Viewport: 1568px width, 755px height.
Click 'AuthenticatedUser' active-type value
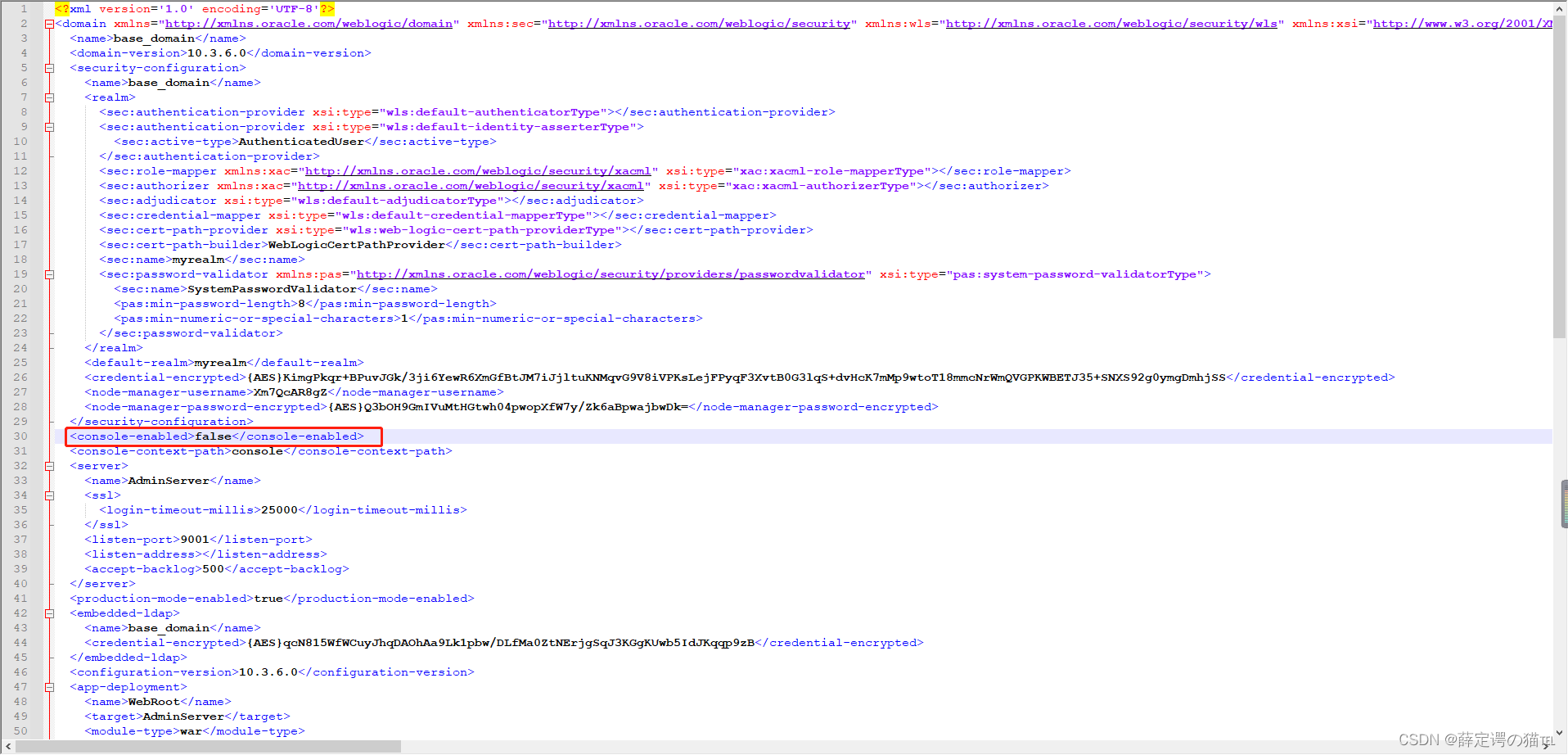tap(301, 142)
